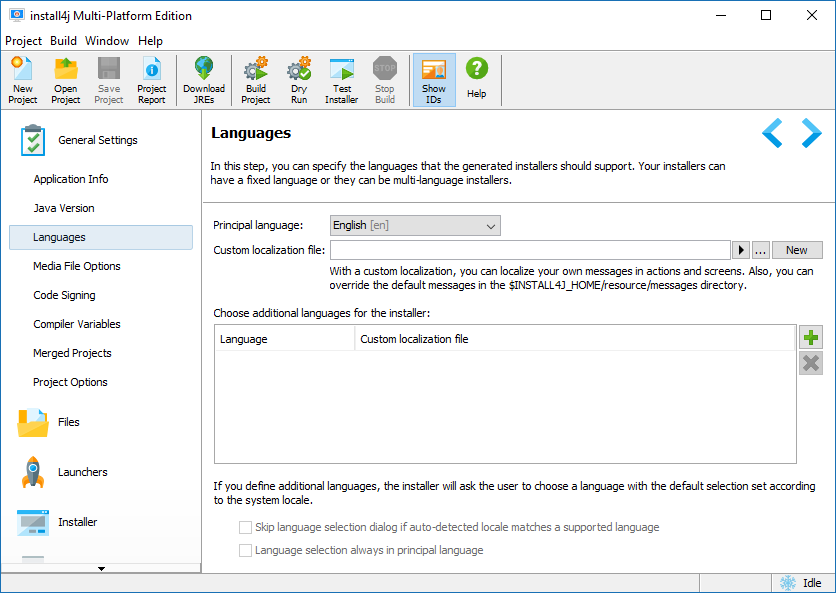This screenshot has width=836, height=593.
Task: Select the Languages step in the sidebar
Action: pos(101,237)
